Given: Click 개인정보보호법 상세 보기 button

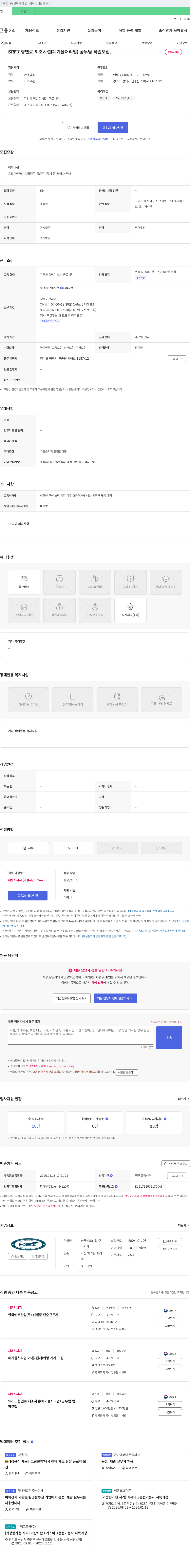Looking at the screenshot, I should (x=72, y=998).
